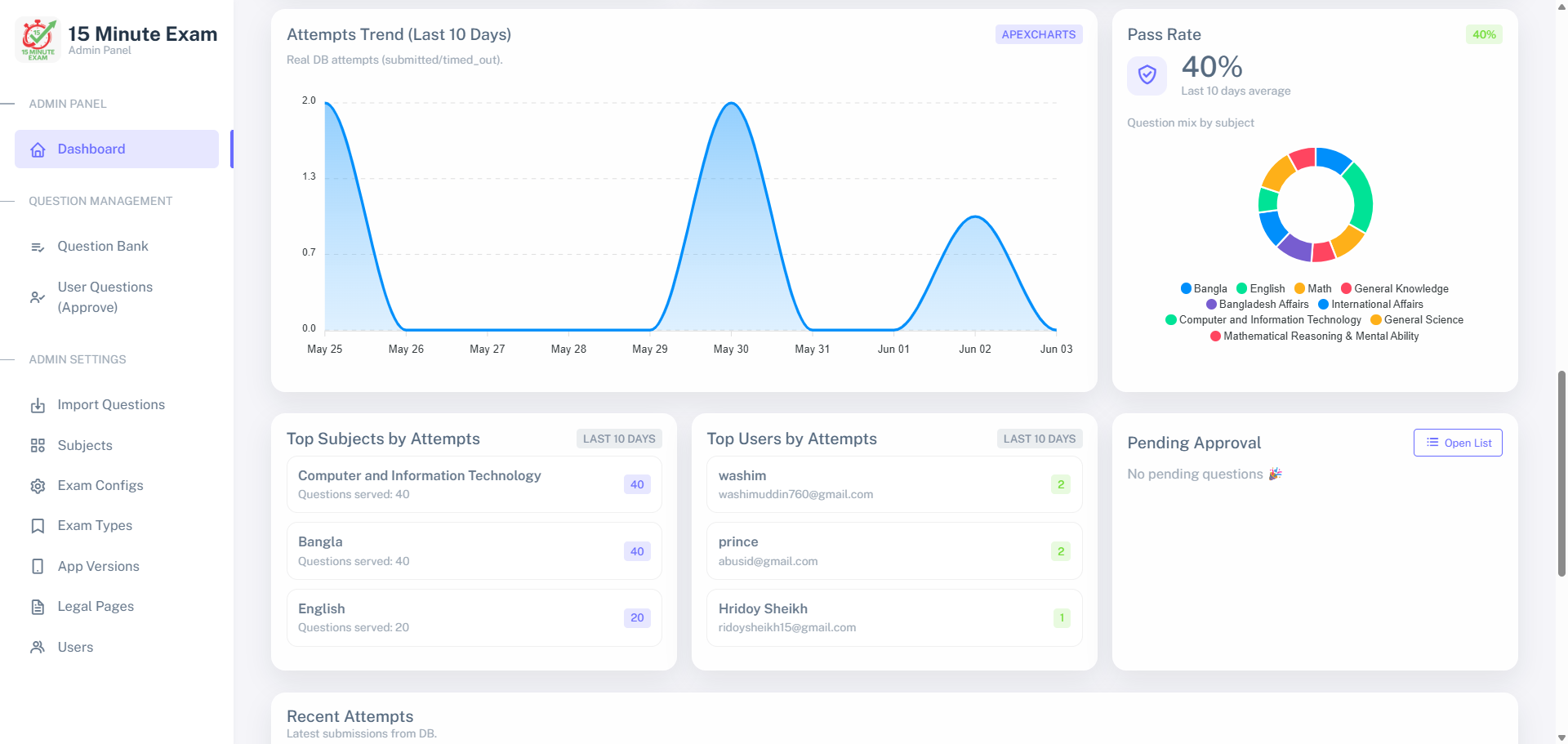Viewport: 1568px width, 744px height.
Task: Click the 15 Minute Exam logo icon
Action: [38, 39]
